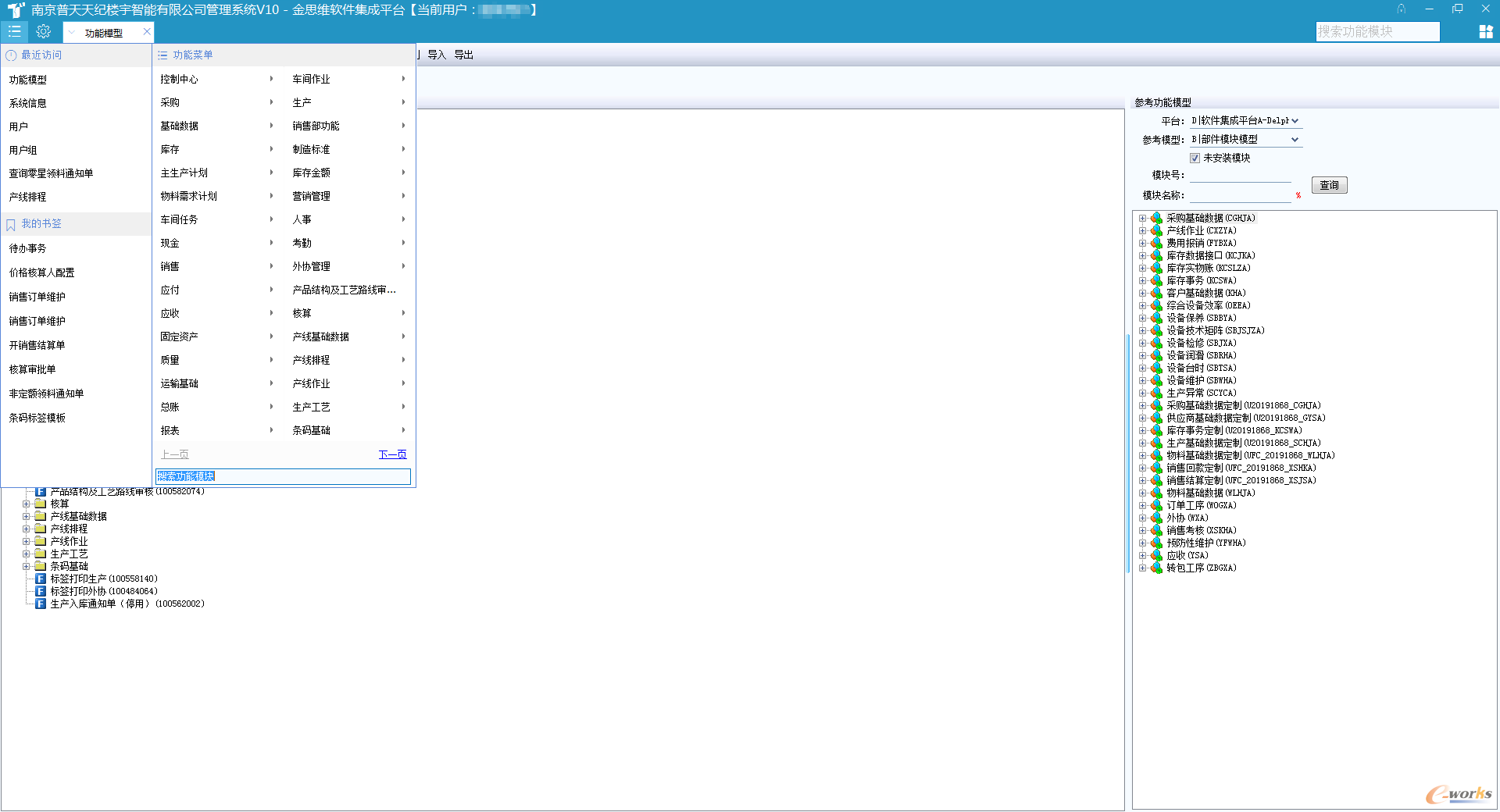This screenshot has height=812, width=1500.
Task: Expand the 物料基础数据 (WLHJA) node
Action: click(1142, 493)
